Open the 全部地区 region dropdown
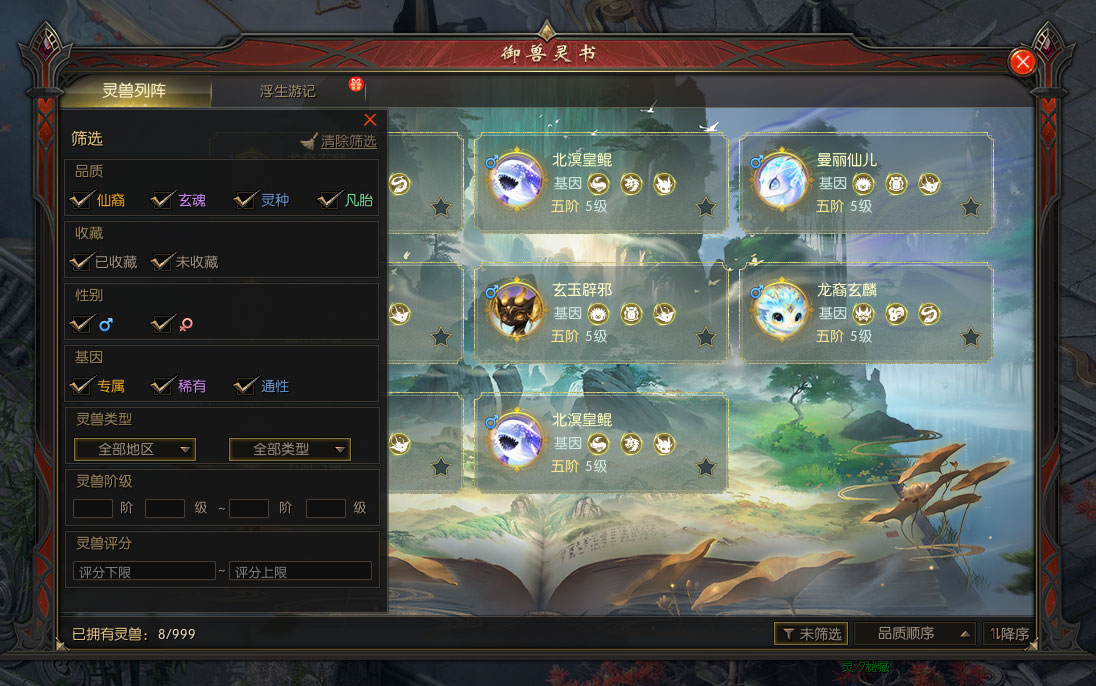Viewport: 1096px width, 686px height. point(134,449)
